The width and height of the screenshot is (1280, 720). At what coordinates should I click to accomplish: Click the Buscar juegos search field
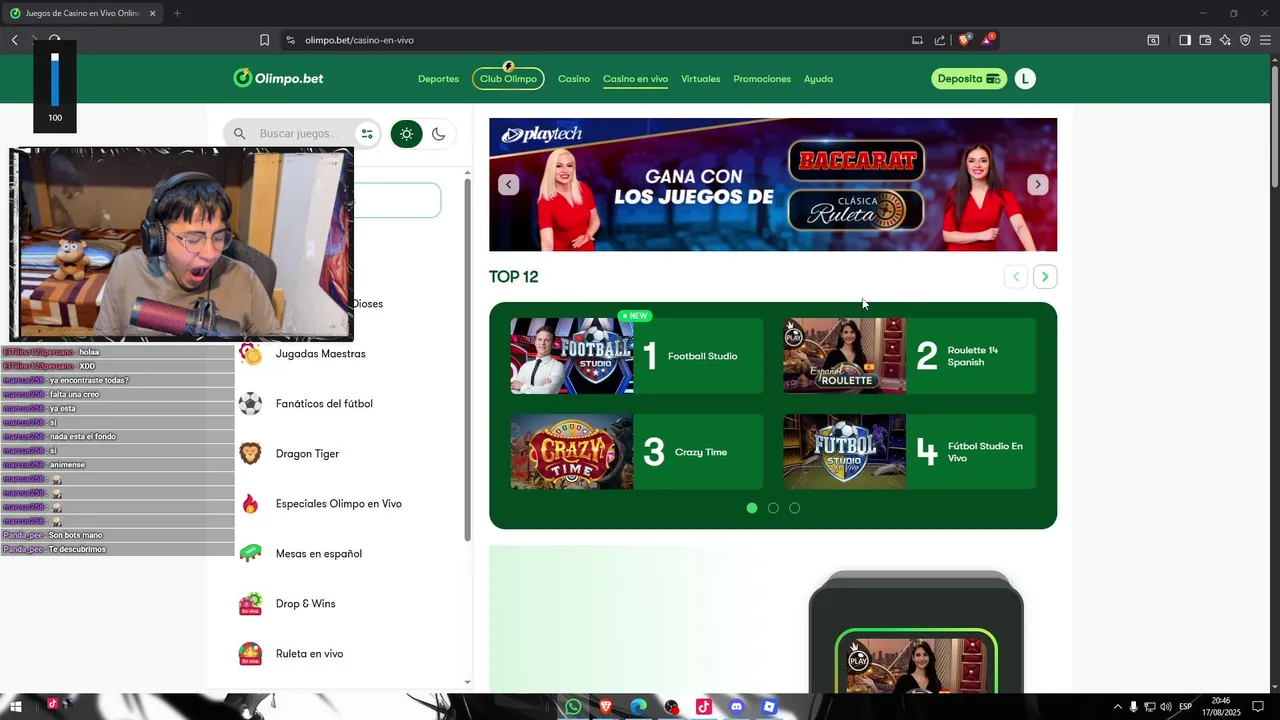[300, 134]
